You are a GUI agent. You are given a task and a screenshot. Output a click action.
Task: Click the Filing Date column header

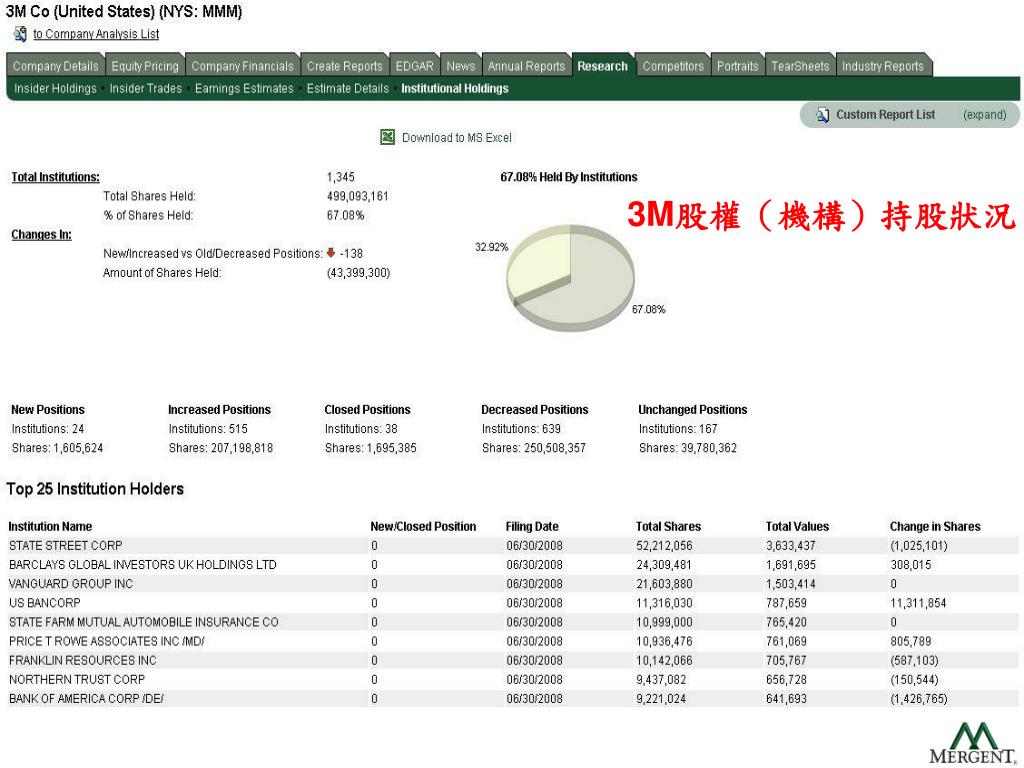click(532, 526)
